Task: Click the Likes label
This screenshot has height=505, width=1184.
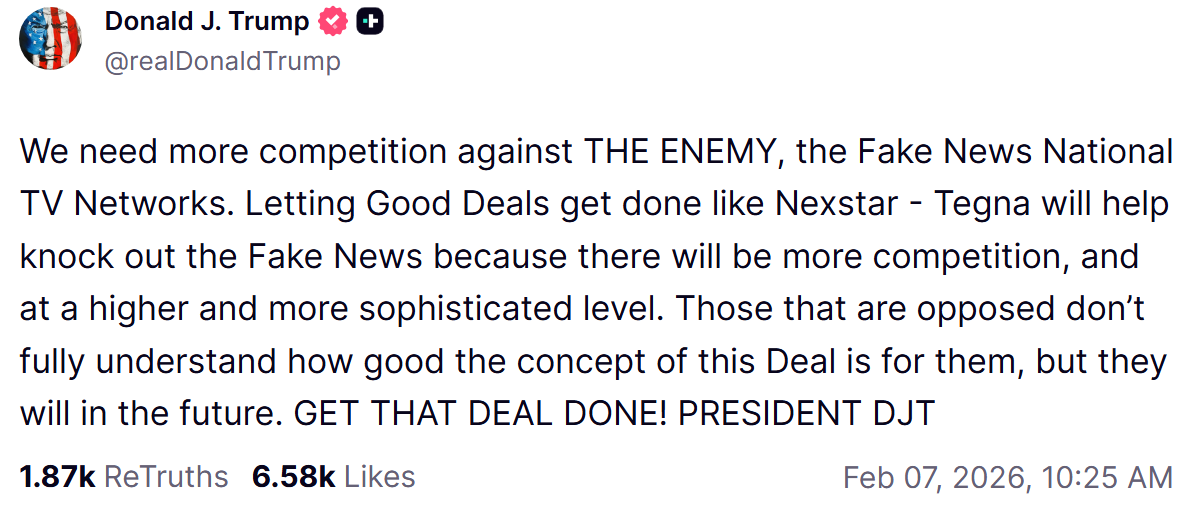Action: (380, 477)
